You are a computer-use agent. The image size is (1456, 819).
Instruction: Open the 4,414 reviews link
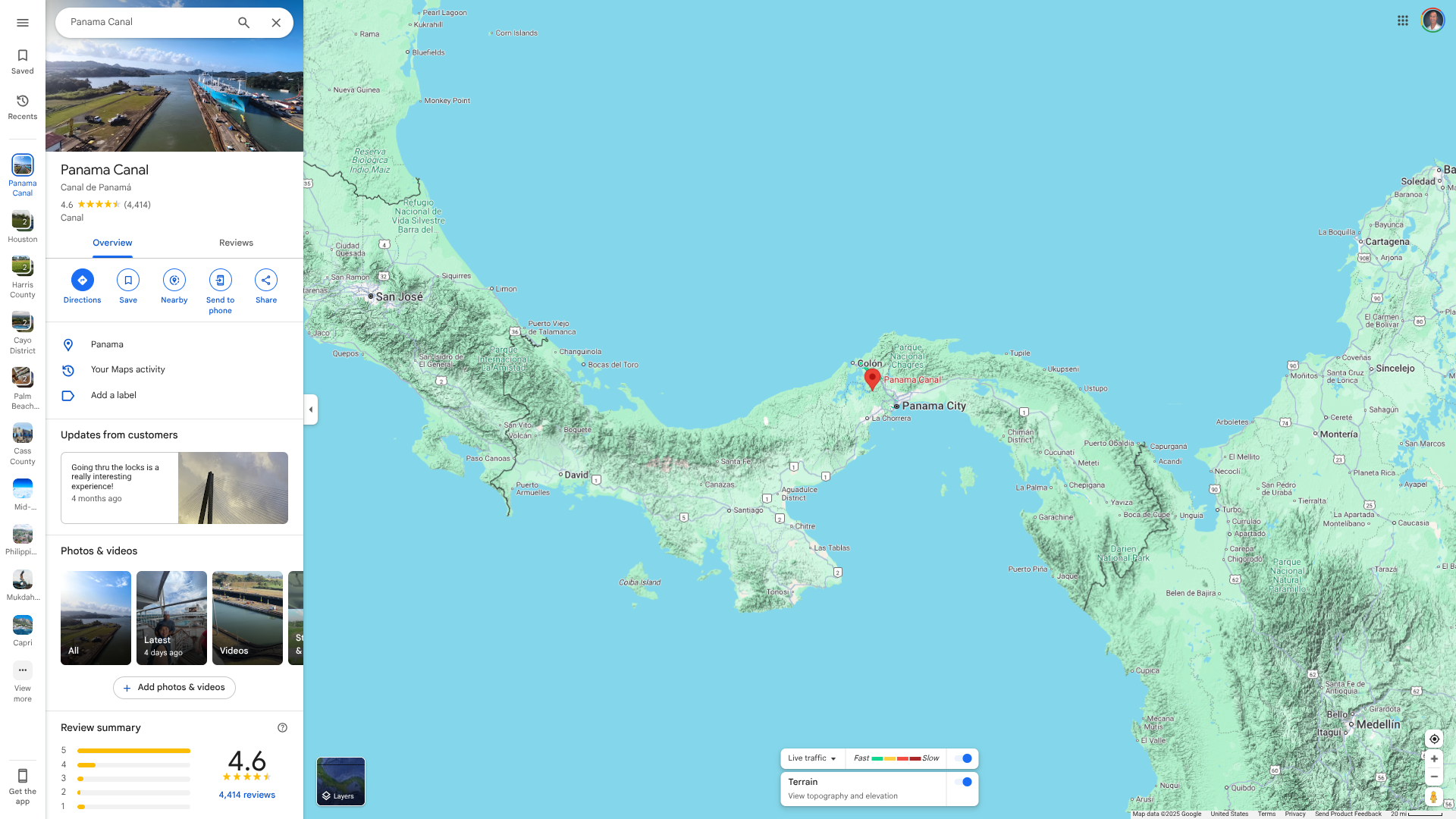coord(246,795)
